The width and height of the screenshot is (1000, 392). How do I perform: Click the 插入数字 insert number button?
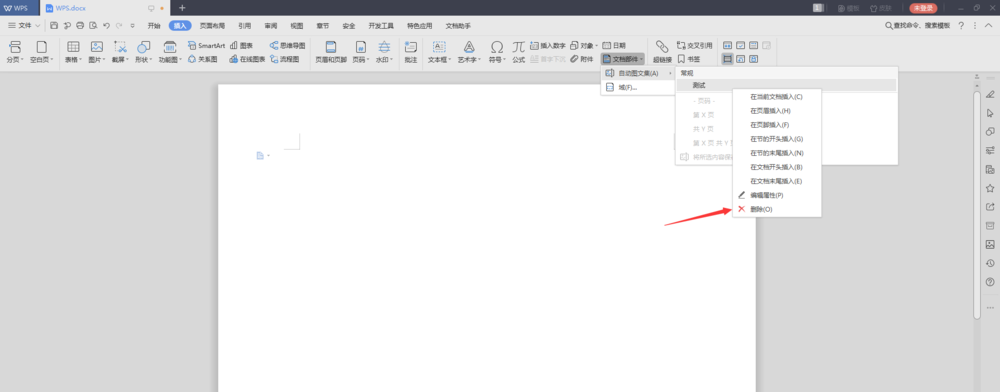tap(548, 46)
